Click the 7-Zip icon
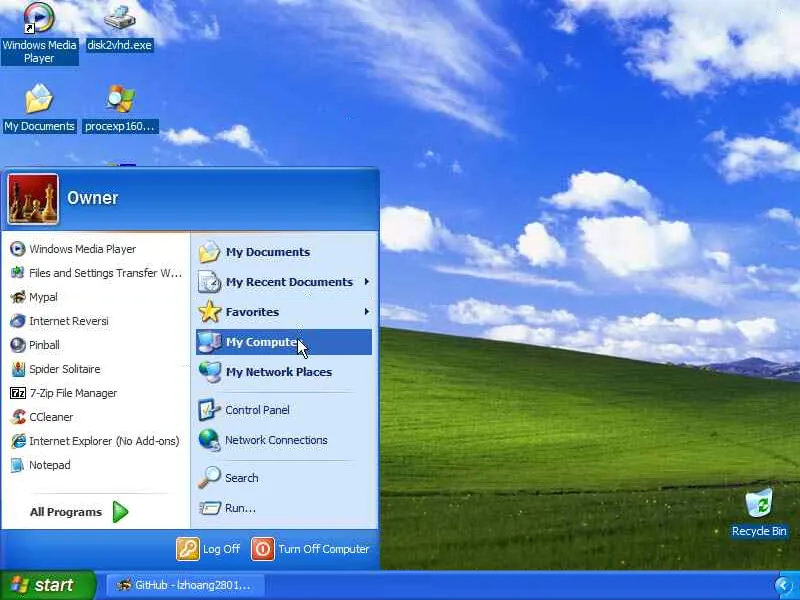 (18, 393)
